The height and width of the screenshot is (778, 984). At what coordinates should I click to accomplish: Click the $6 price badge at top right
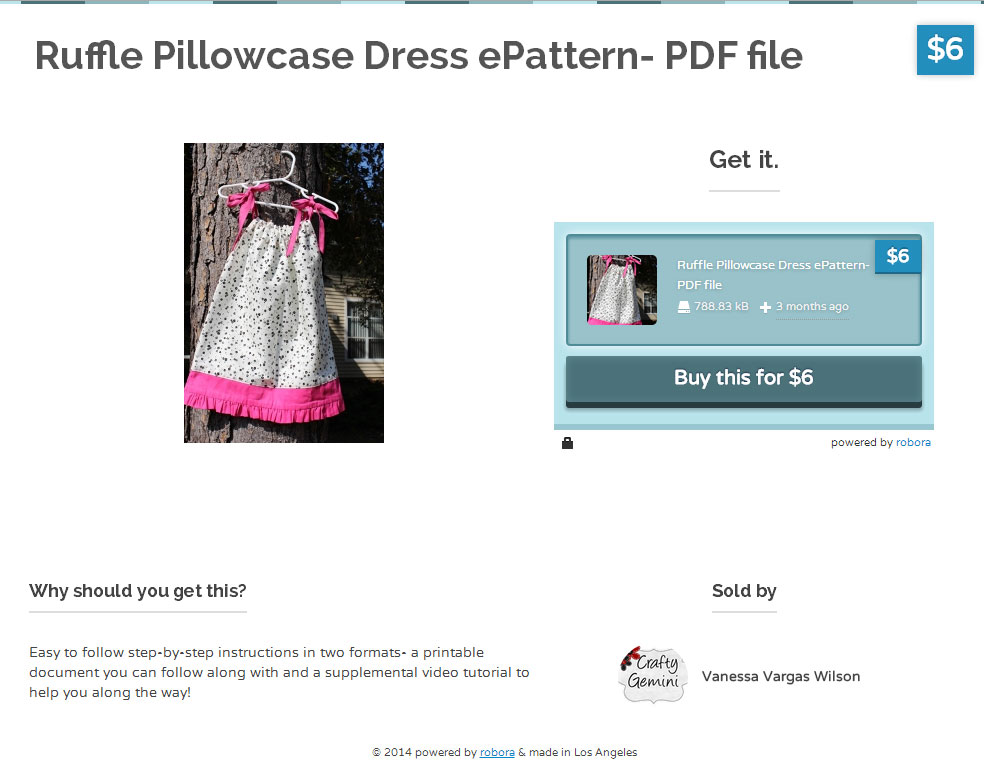coord(945,50)
